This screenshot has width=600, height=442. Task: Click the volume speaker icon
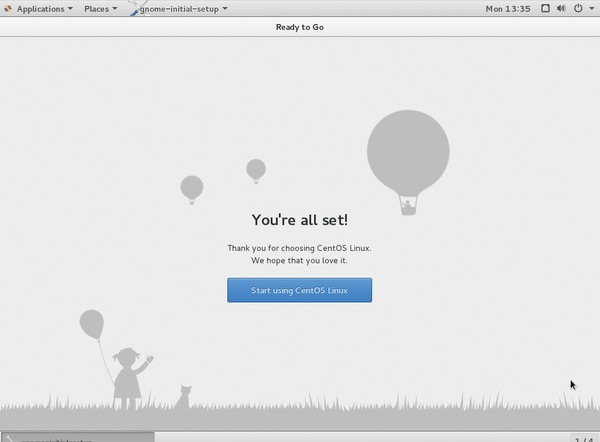coord(561,8)
